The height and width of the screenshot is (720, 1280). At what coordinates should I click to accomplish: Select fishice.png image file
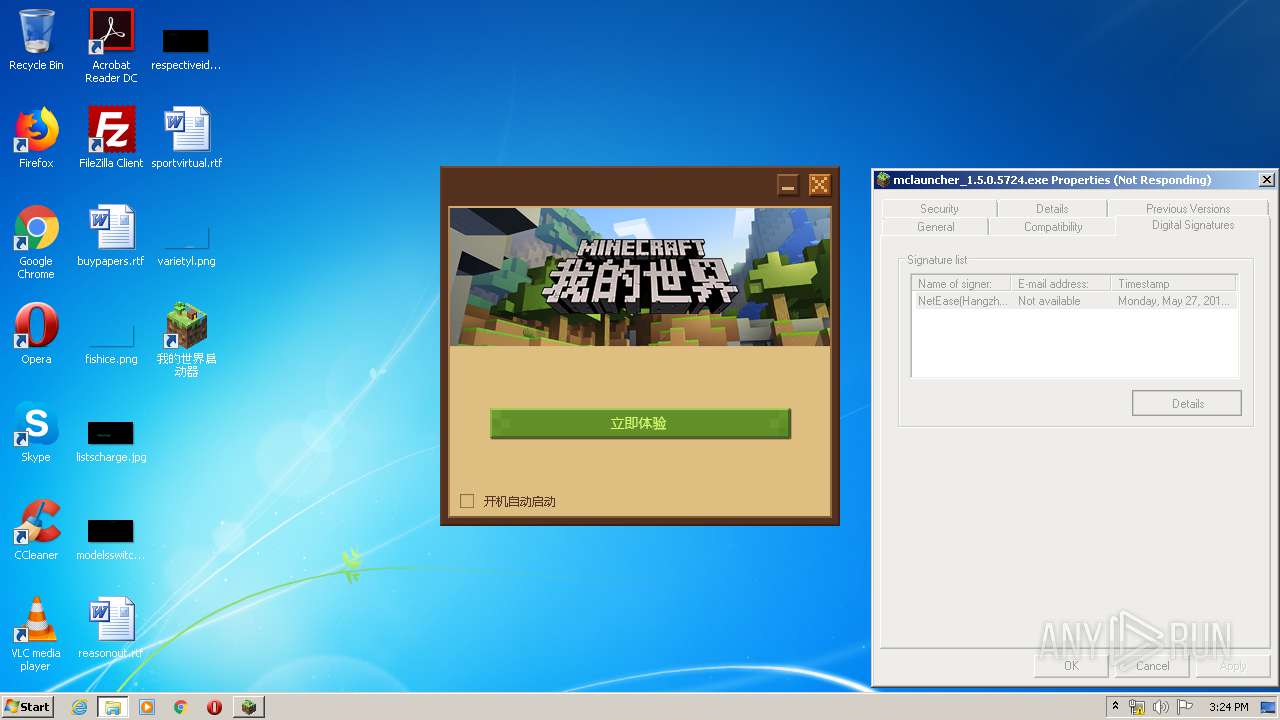click(x=111, y=344)
